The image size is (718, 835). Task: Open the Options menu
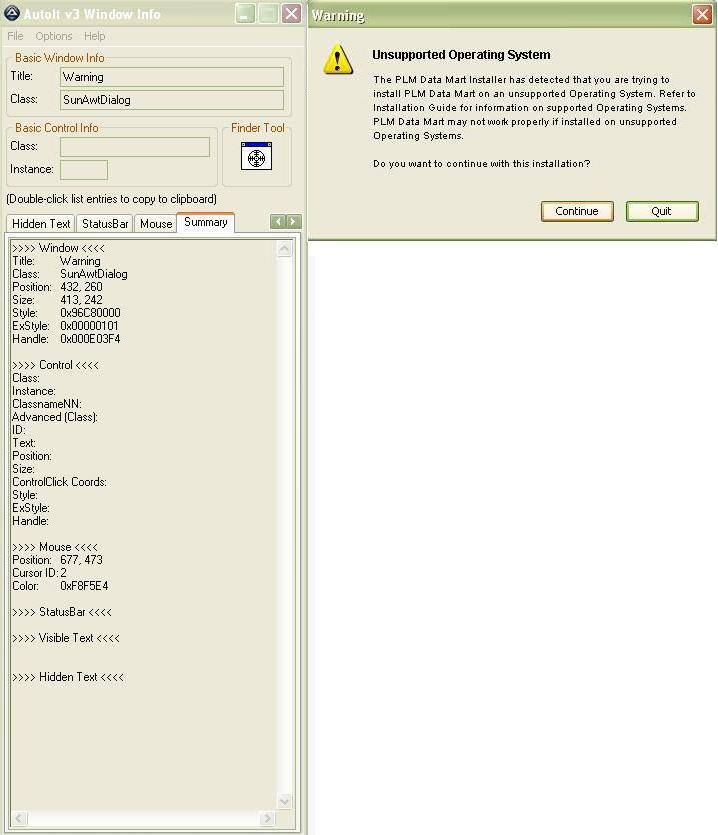(54, 36)
